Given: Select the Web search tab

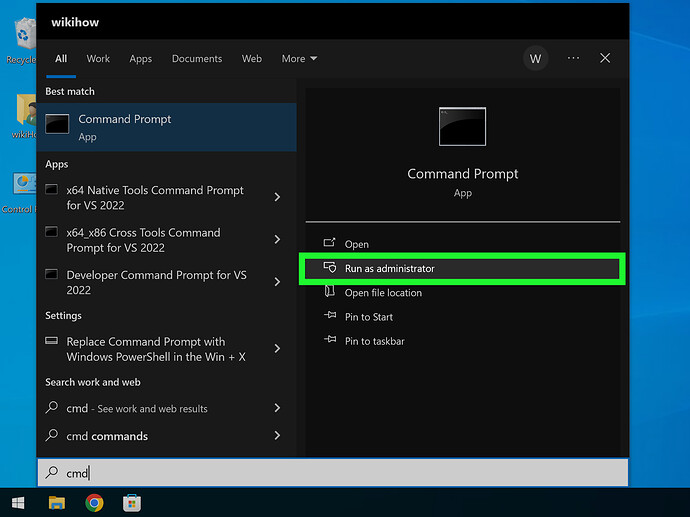Looking at the screenshot, I should tap(252, 59).
